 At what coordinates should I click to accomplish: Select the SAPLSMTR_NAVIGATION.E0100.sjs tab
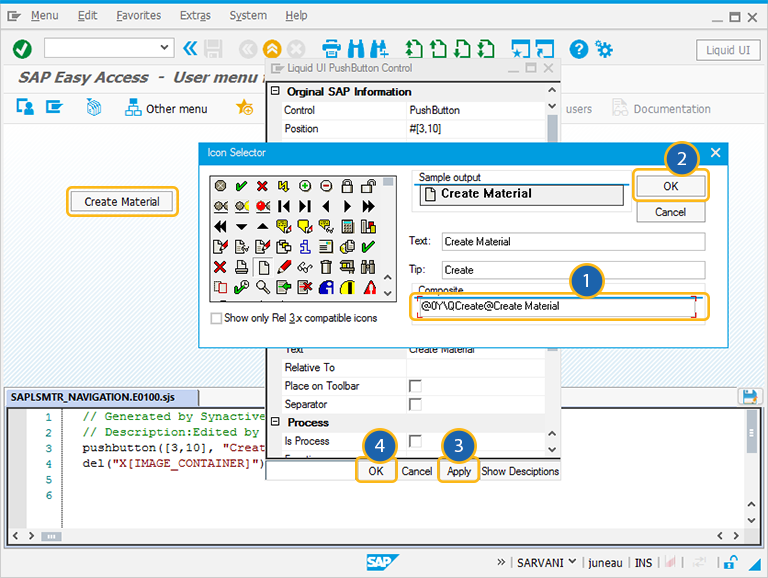(x=101, y=397)
